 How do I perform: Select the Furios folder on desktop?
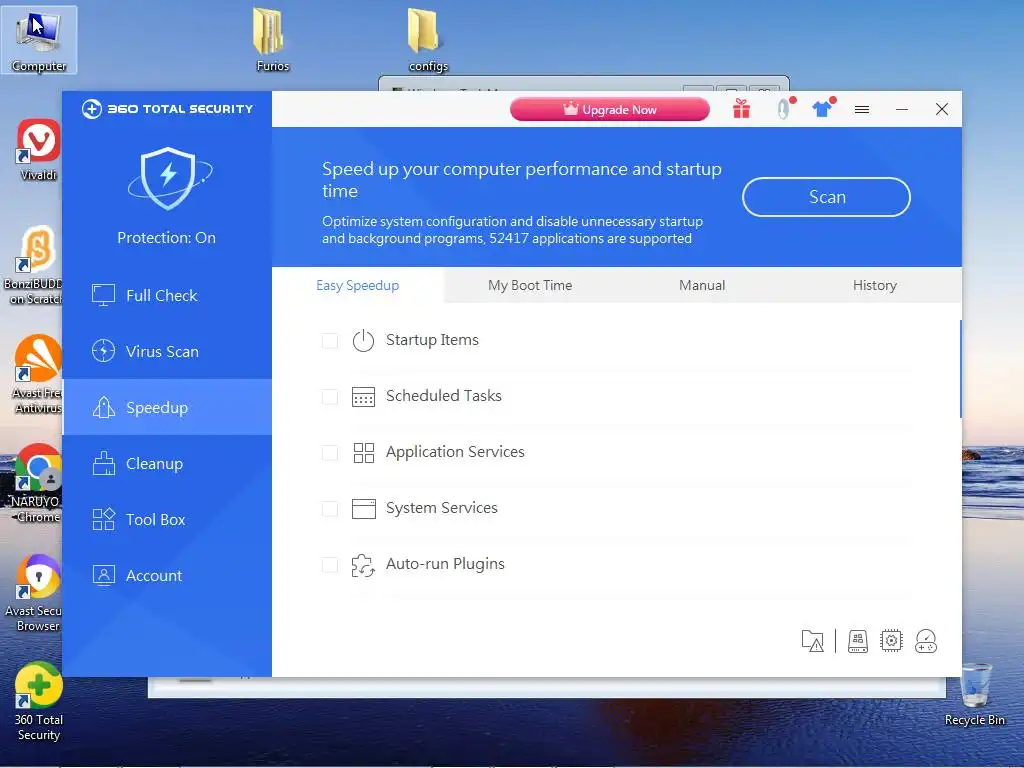click(x=272, y=39)
